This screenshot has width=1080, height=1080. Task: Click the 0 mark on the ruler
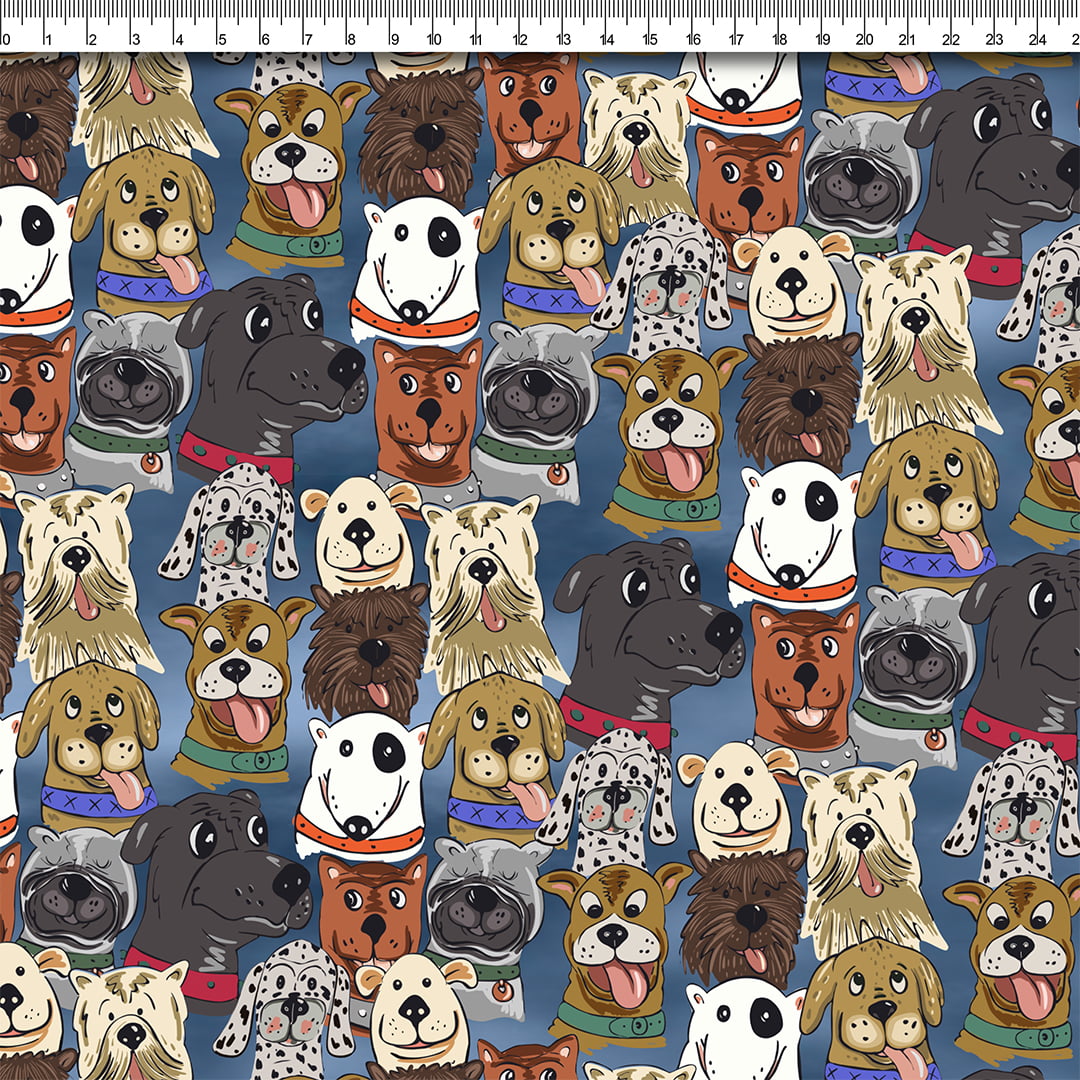click(5, 39)
